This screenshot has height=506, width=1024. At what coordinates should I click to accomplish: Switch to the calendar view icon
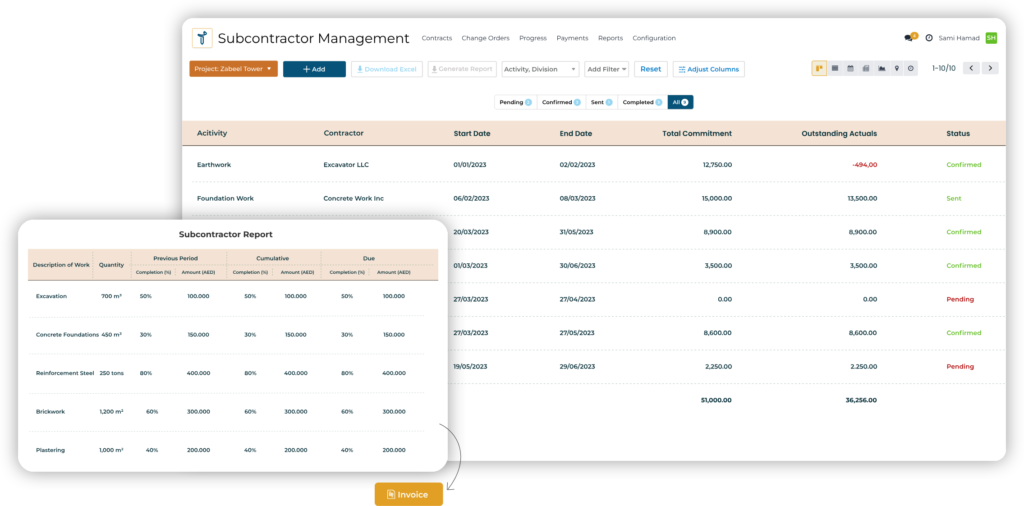(850, 69)
